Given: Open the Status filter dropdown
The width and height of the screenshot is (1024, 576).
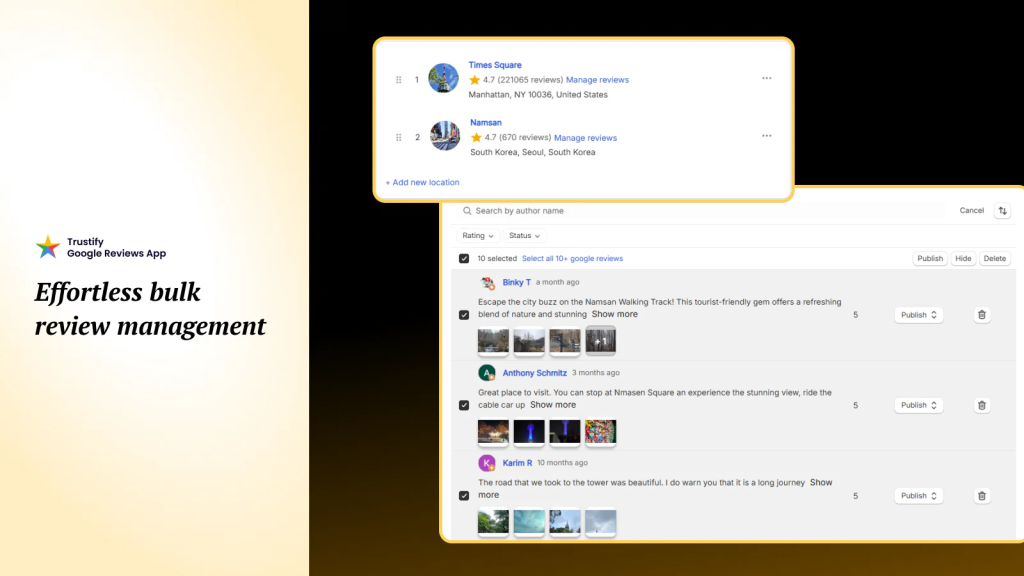Looking at the screenshot, I should pyautogui.click(x=524, y=236).
